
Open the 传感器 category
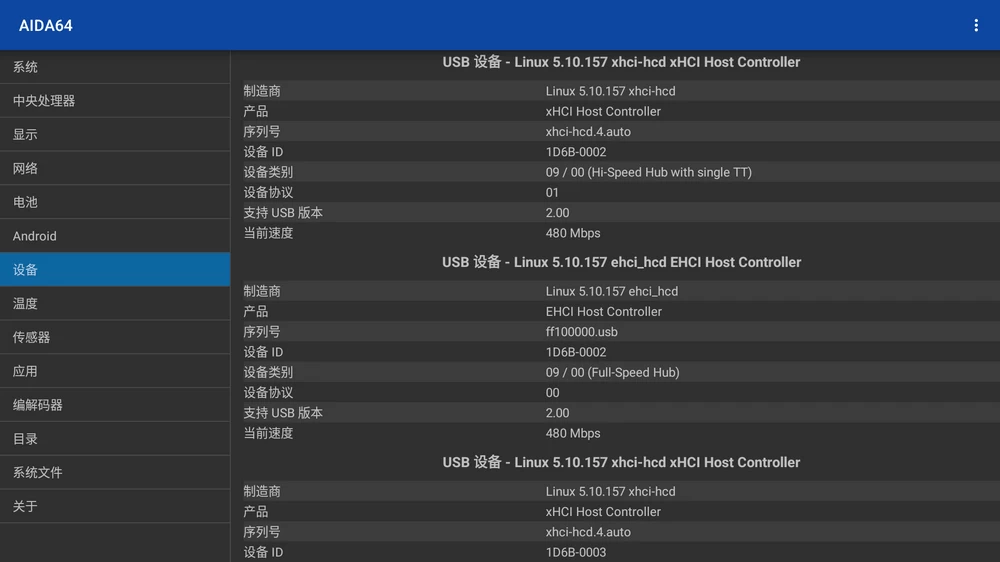[115, 337]
